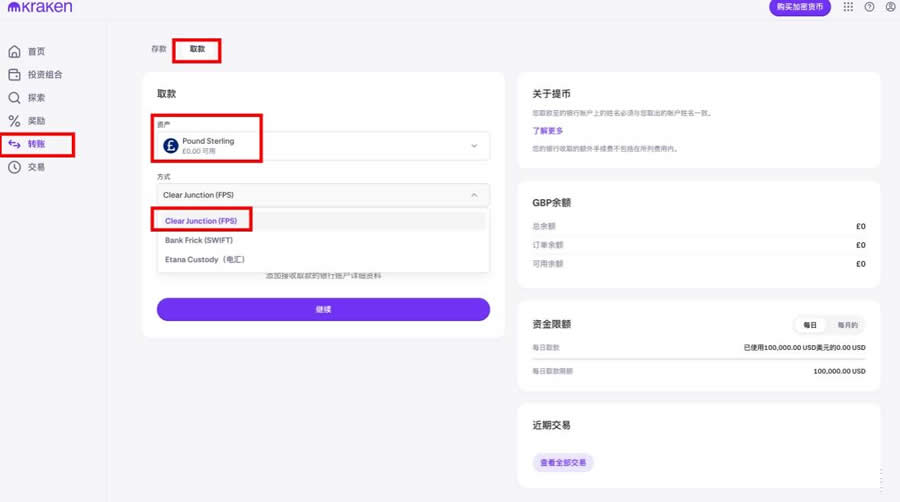Open 交易 trade in sidebar
This screenshot has width=900, height=502.
[36, 167]
